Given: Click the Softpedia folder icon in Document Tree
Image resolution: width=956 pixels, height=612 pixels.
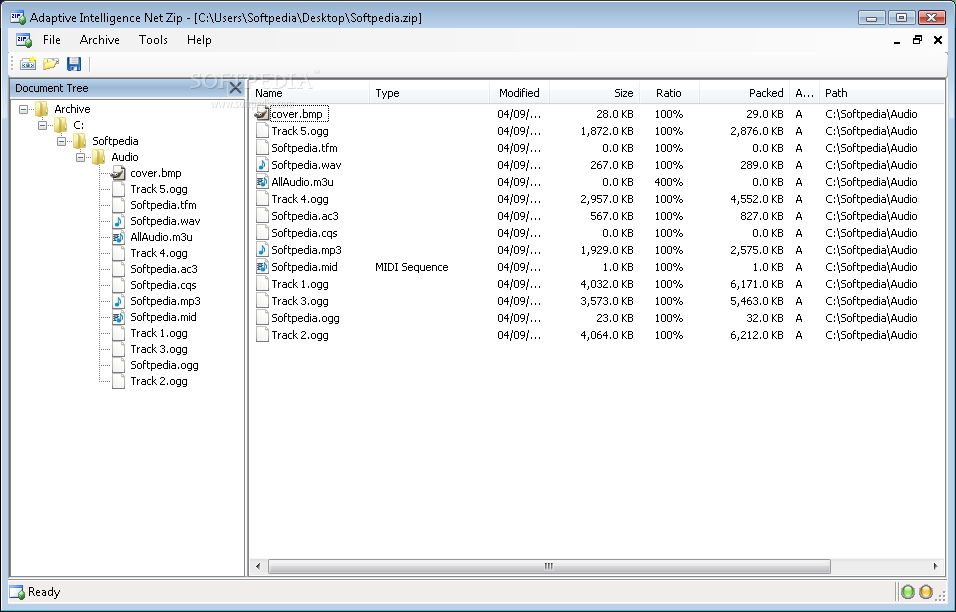Looking at the screenshot, I should click(x=79, y=141).
